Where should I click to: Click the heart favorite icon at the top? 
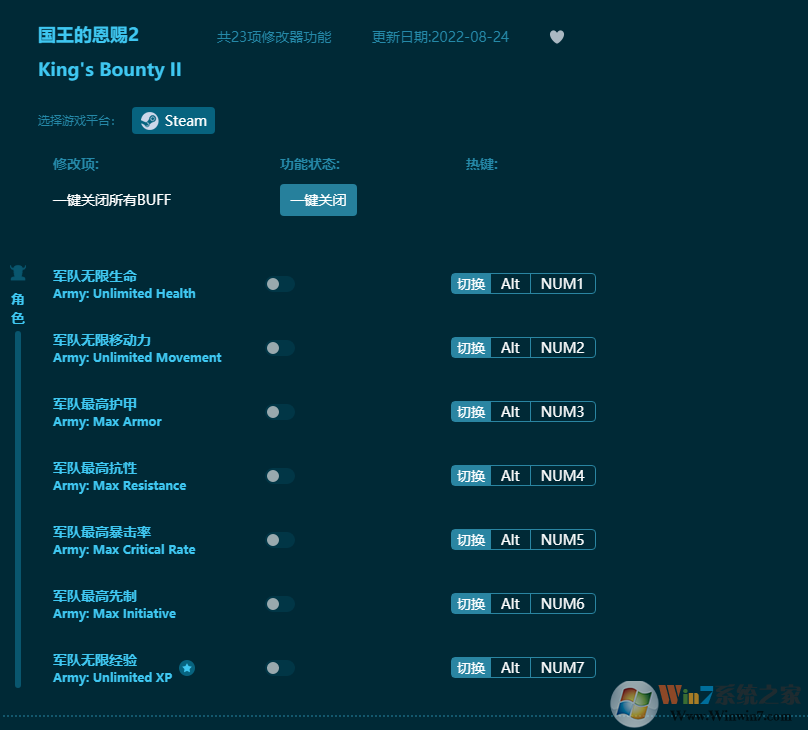[x=556, y=37]
